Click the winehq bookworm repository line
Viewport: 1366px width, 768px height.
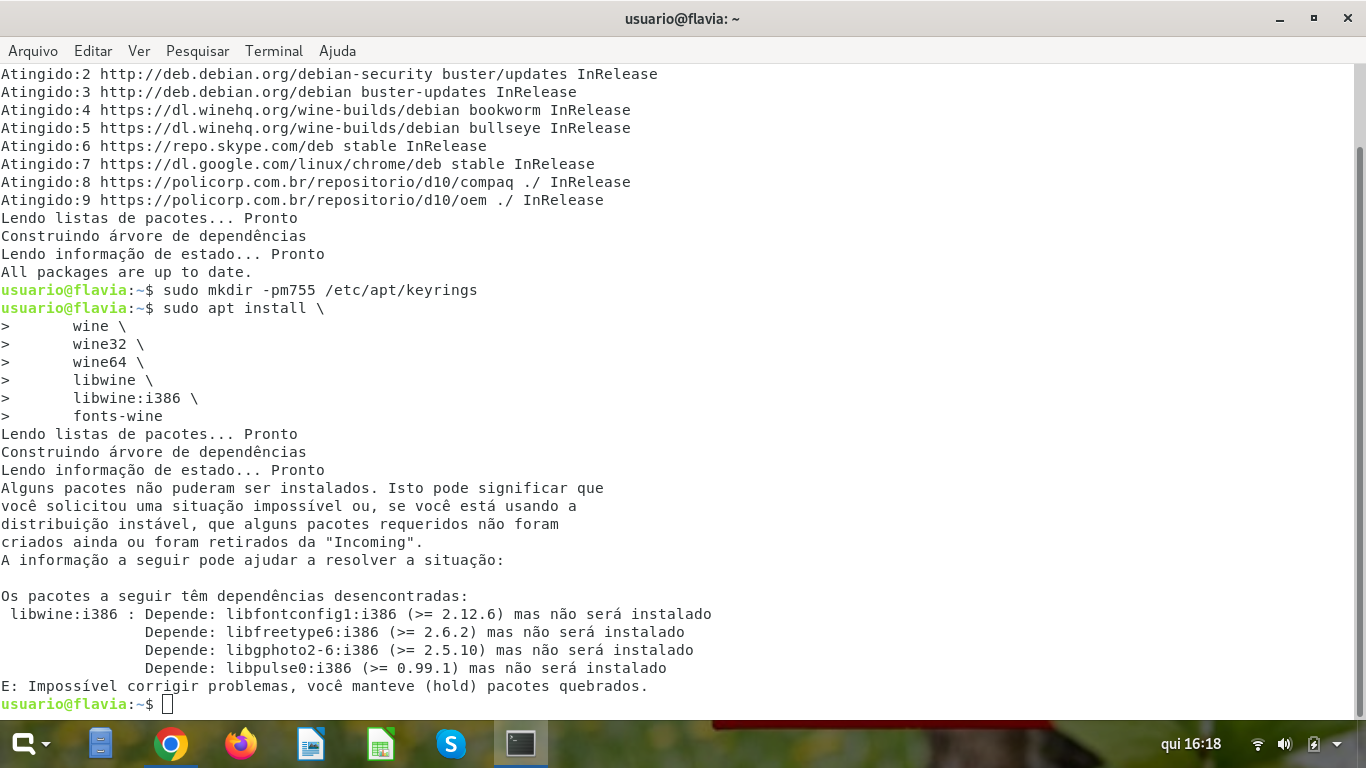point(316,110)
